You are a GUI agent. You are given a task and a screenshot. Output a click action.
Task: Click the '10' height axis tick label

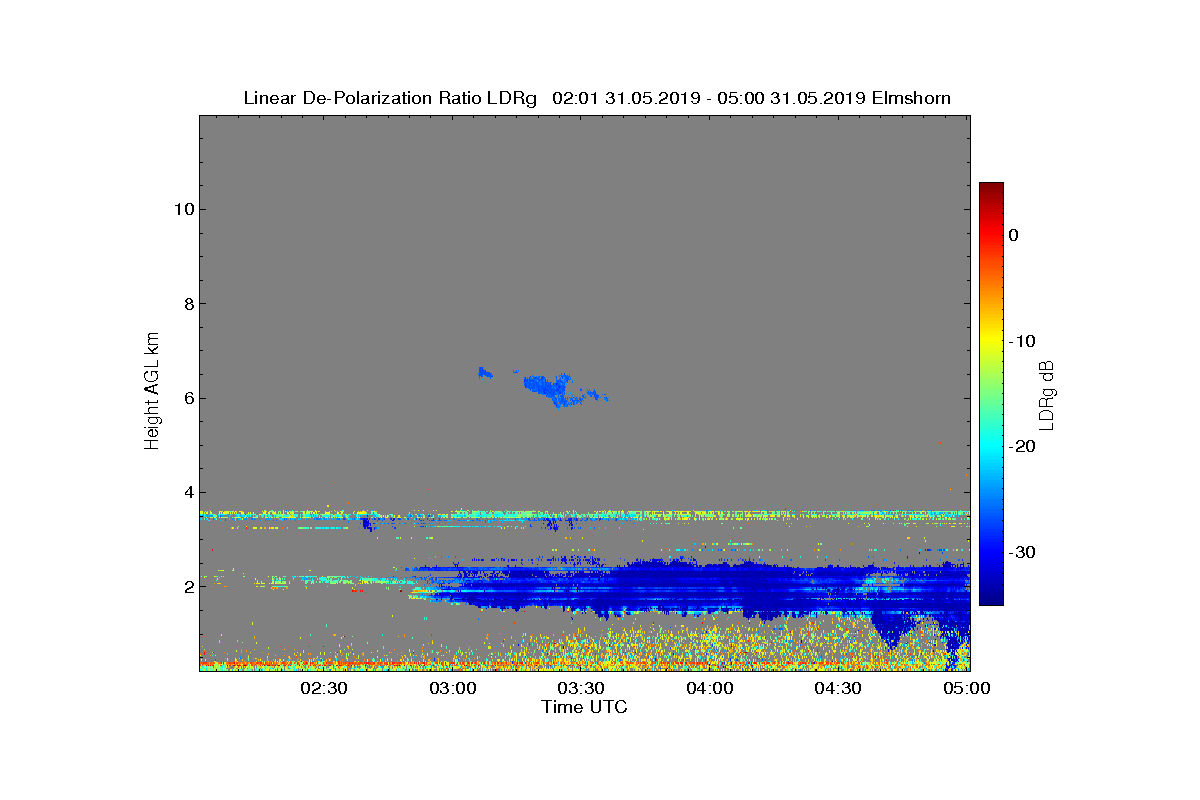point(184,209)
